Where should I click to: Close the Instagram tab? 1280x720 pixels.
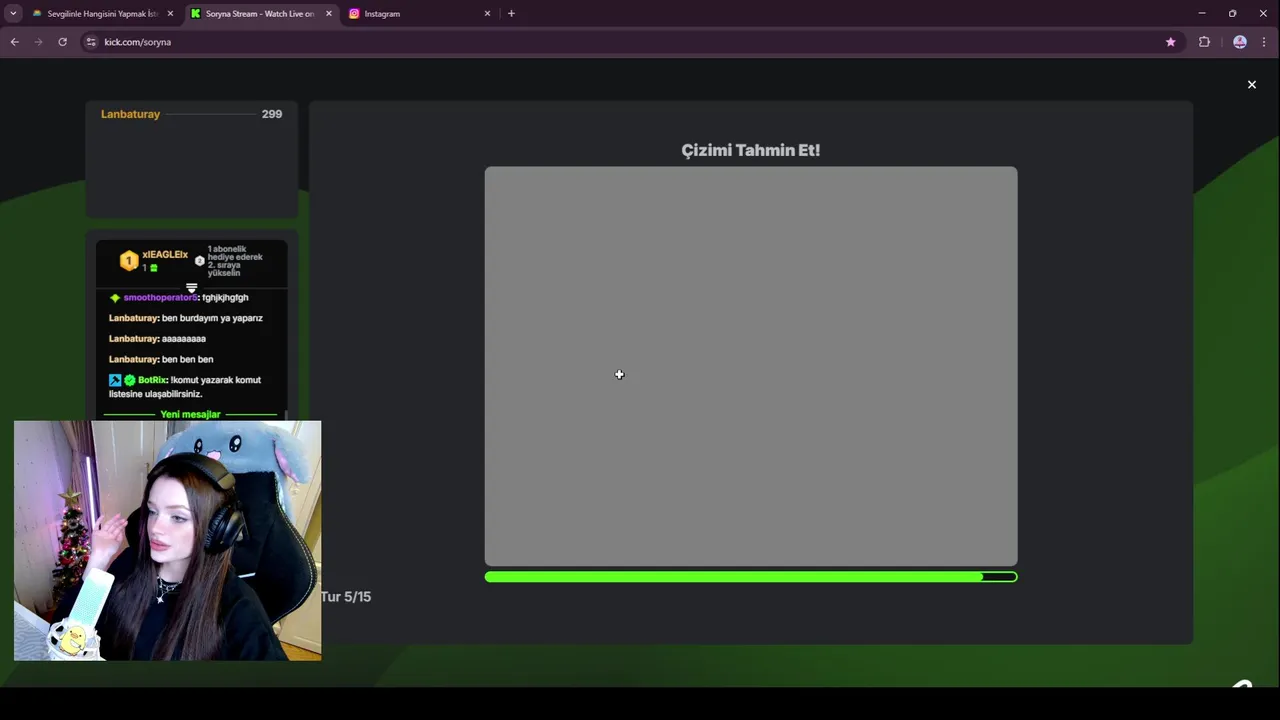(487, 14)
